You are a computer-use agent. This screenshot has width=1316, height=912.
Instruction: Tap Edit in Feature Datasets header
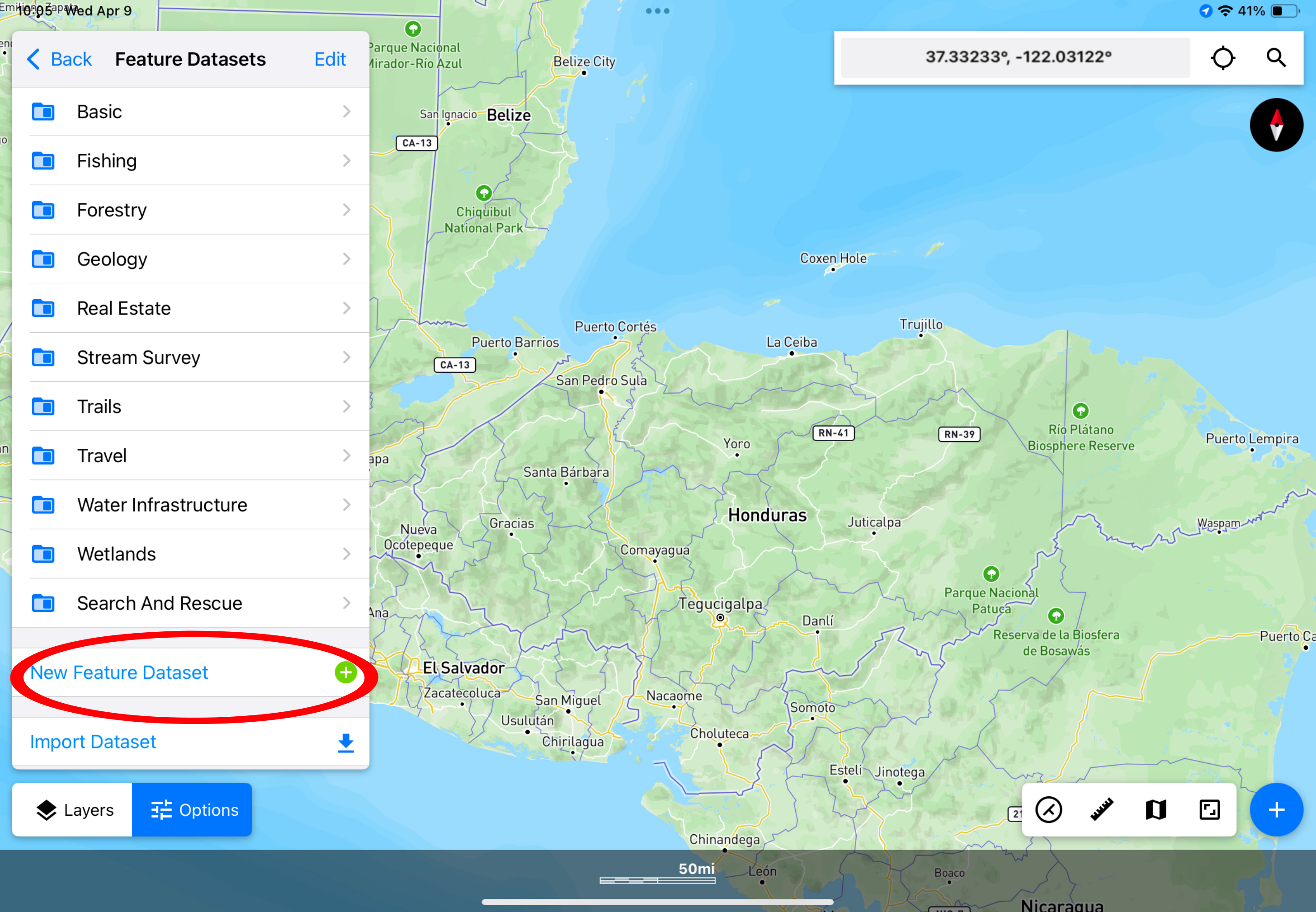point(330,59)
